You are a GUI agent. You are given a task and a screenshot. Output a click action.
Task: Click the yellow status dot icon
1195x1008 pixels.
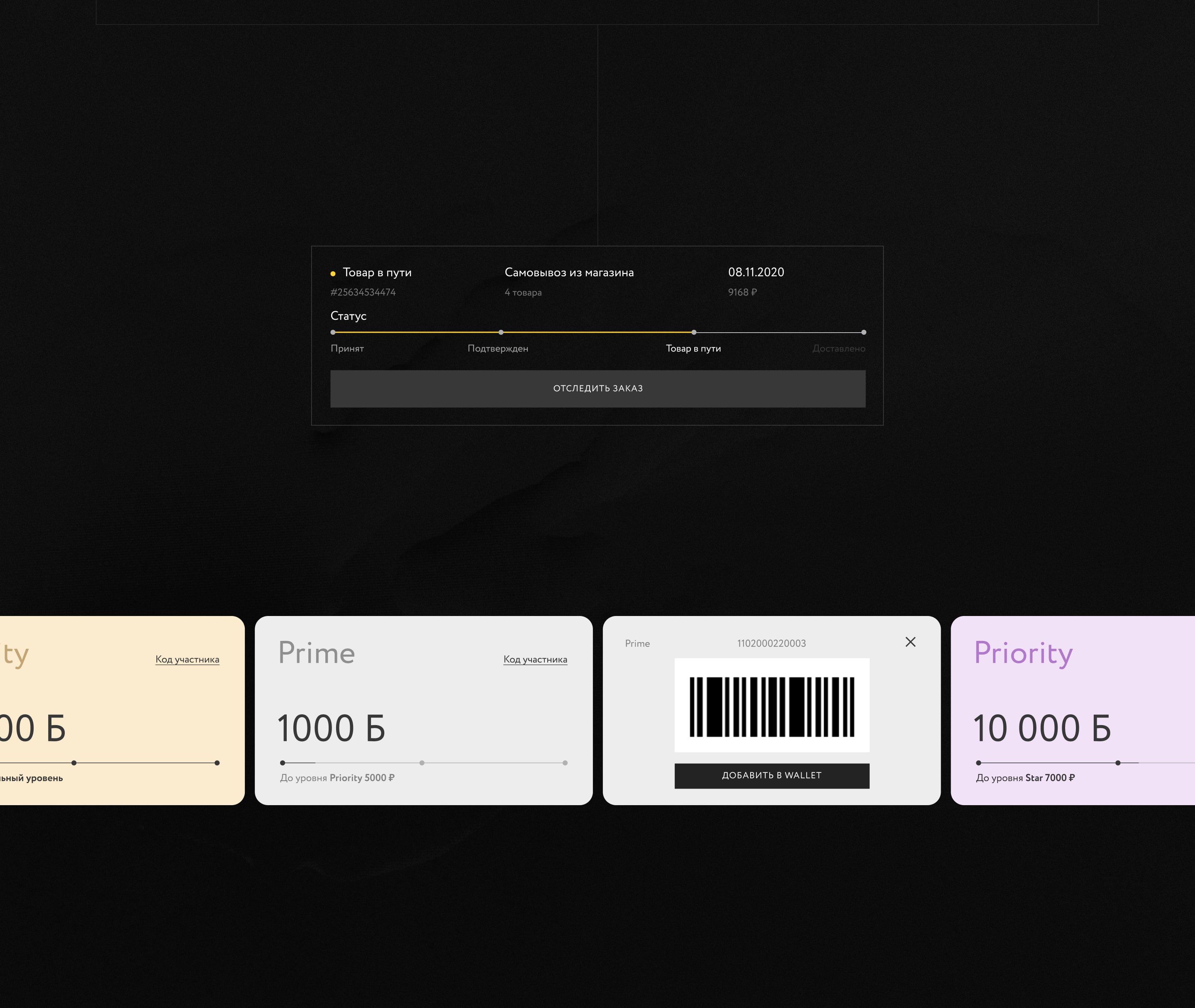pyautogui.click(x=333, y=274)
